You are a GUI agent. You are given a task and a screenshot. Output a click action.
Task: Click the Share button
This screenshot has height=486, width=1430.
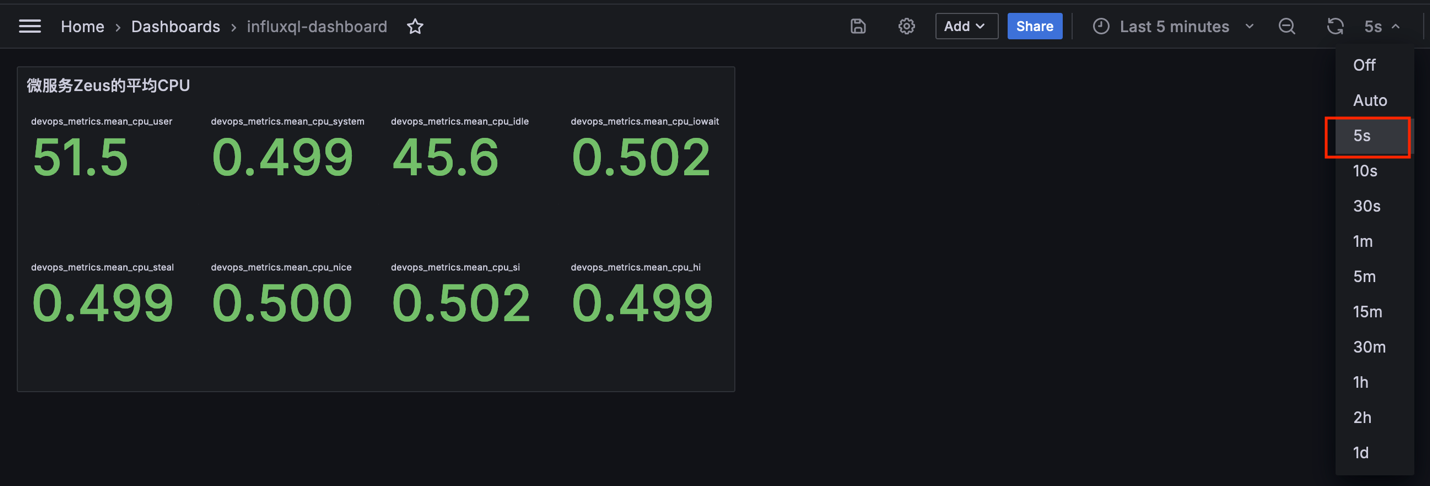point(1035,27)
